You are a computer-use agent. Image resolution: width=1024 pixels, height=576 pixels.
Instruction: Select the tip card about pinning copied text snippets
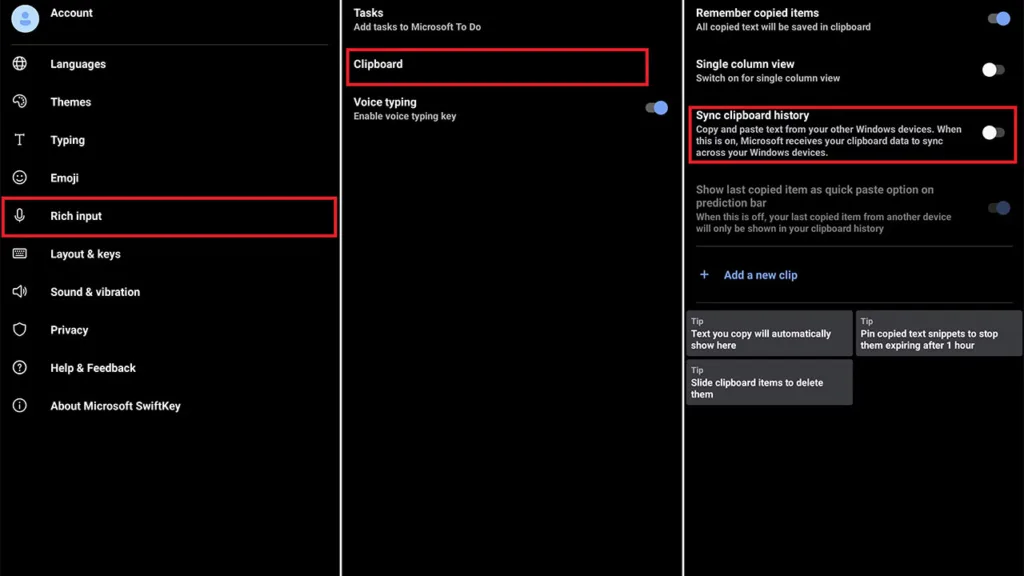click(x=938, y=333)
